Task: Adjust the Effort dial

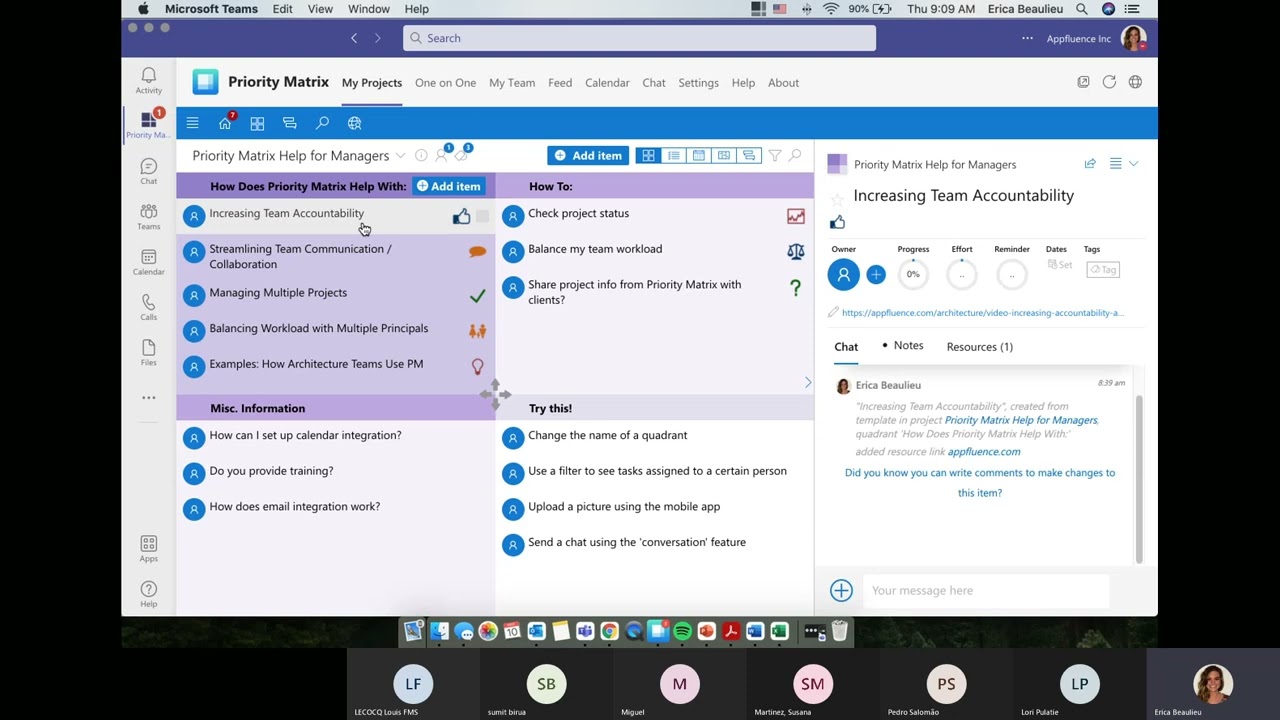Action: [x=962, y=274]
